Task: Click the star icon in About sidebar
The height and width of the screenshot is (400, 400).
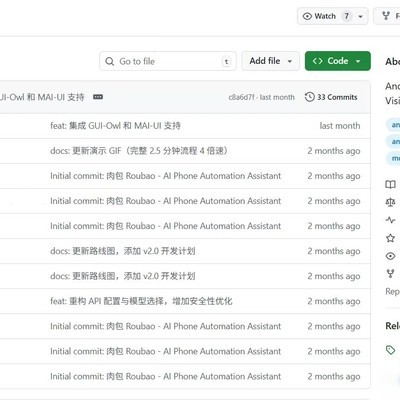Action: point(390,238)
